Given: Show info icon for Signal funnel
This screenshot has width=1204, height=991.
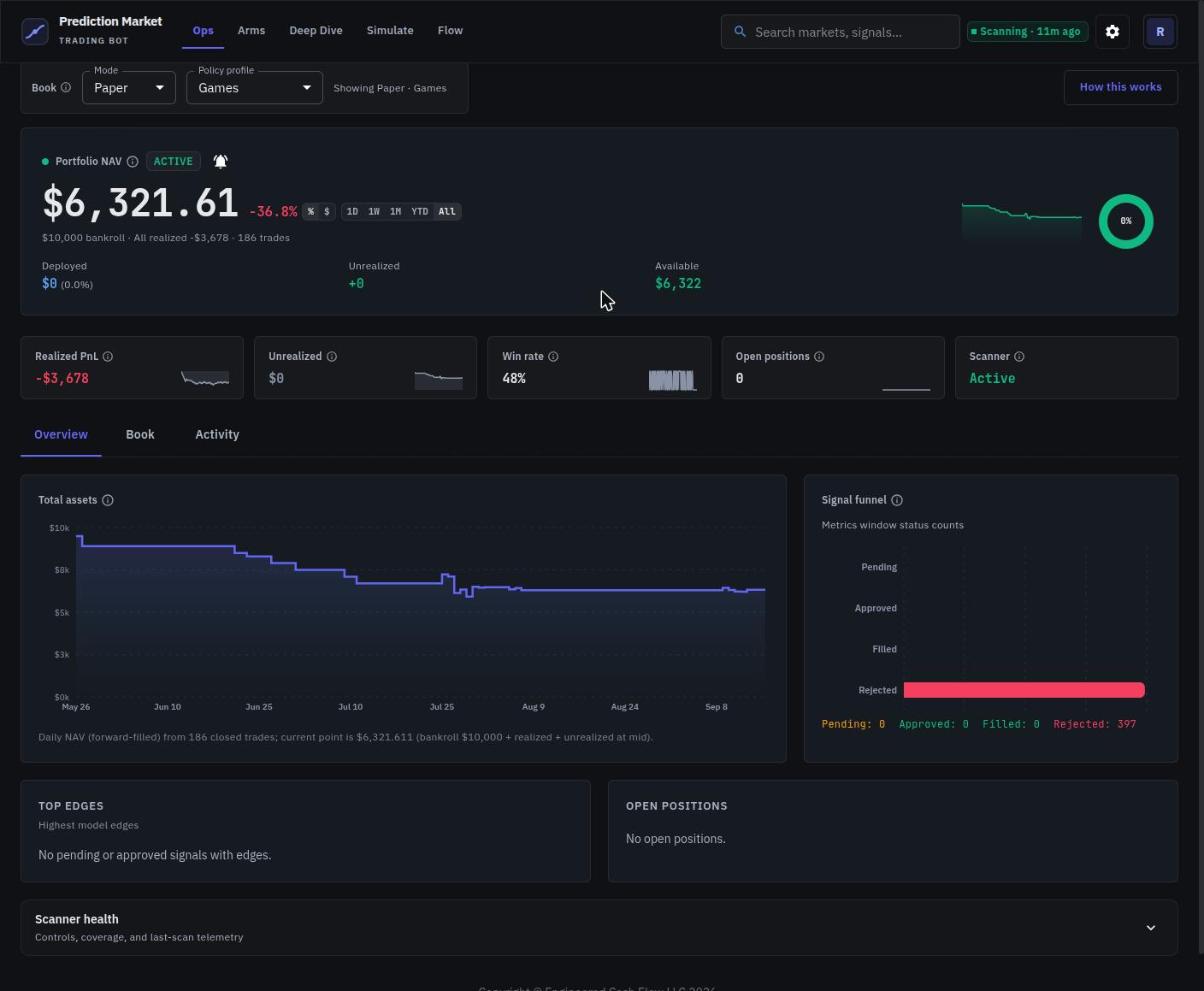Looking at the screenshot, I should click(897, 500).
